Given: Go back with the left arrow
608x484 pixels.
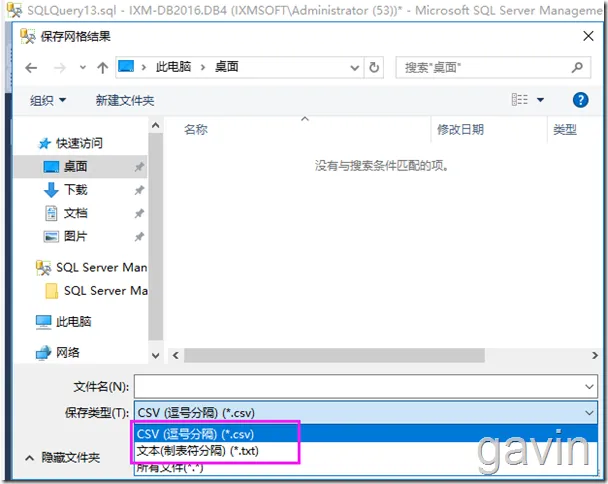Looking at the screenshot, I should pyautogui.click(x=31, y=68).
